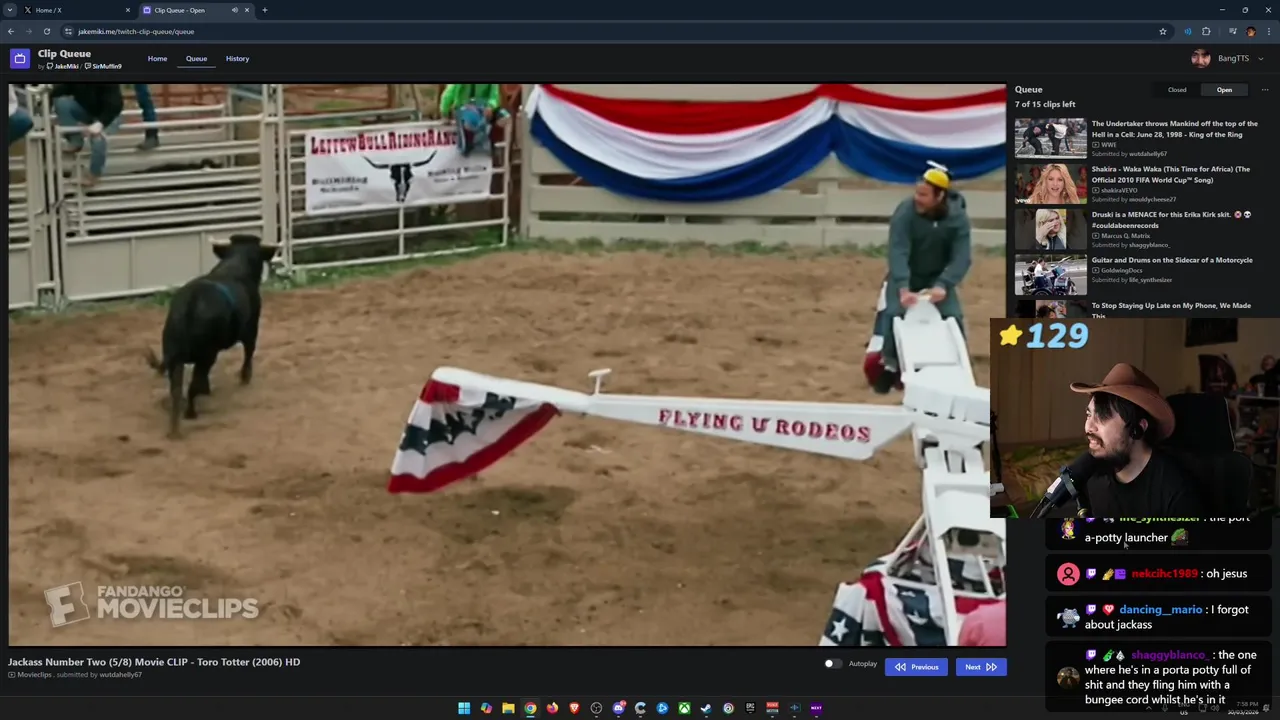Open the Chrome three-dot menu
This screenshot has width=1280, height=720.
click(x=1268, y=31)
